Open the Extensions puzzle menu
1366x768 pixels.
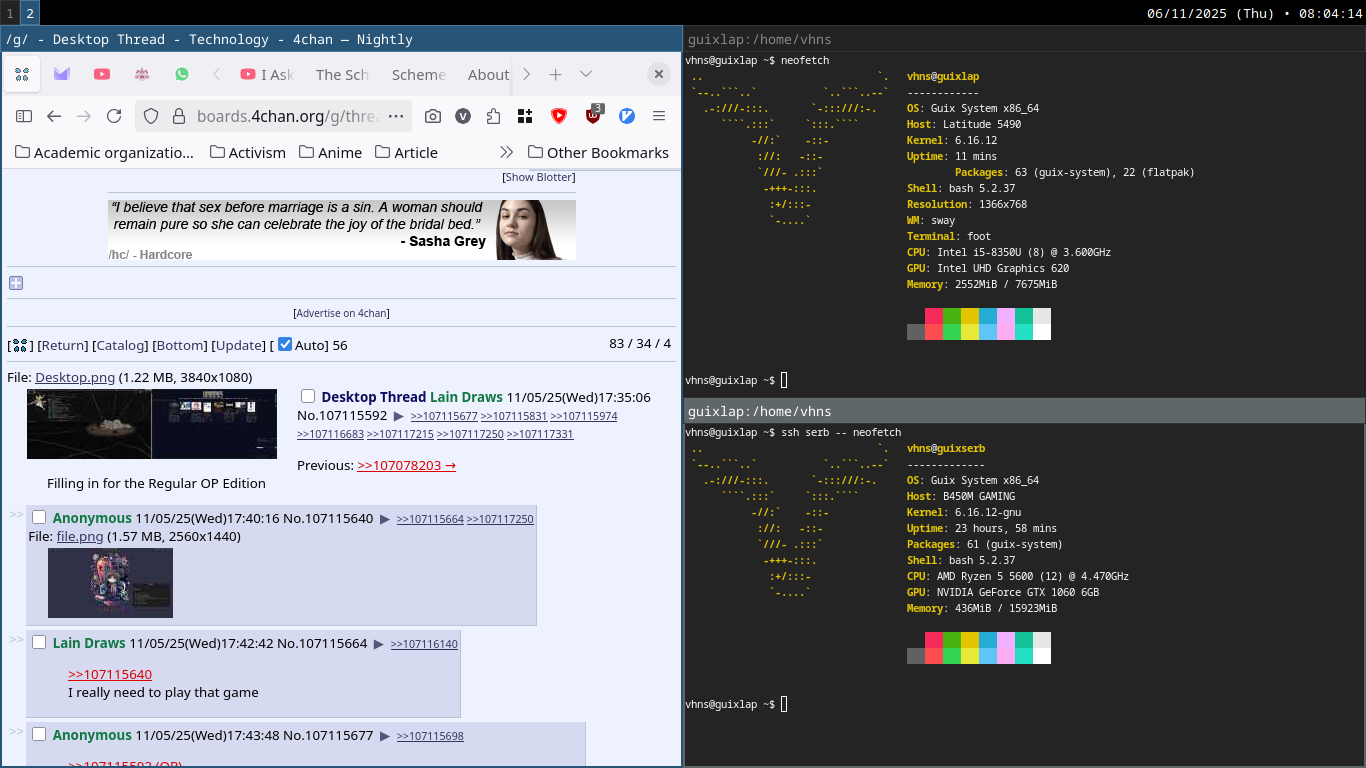[493, 116]
